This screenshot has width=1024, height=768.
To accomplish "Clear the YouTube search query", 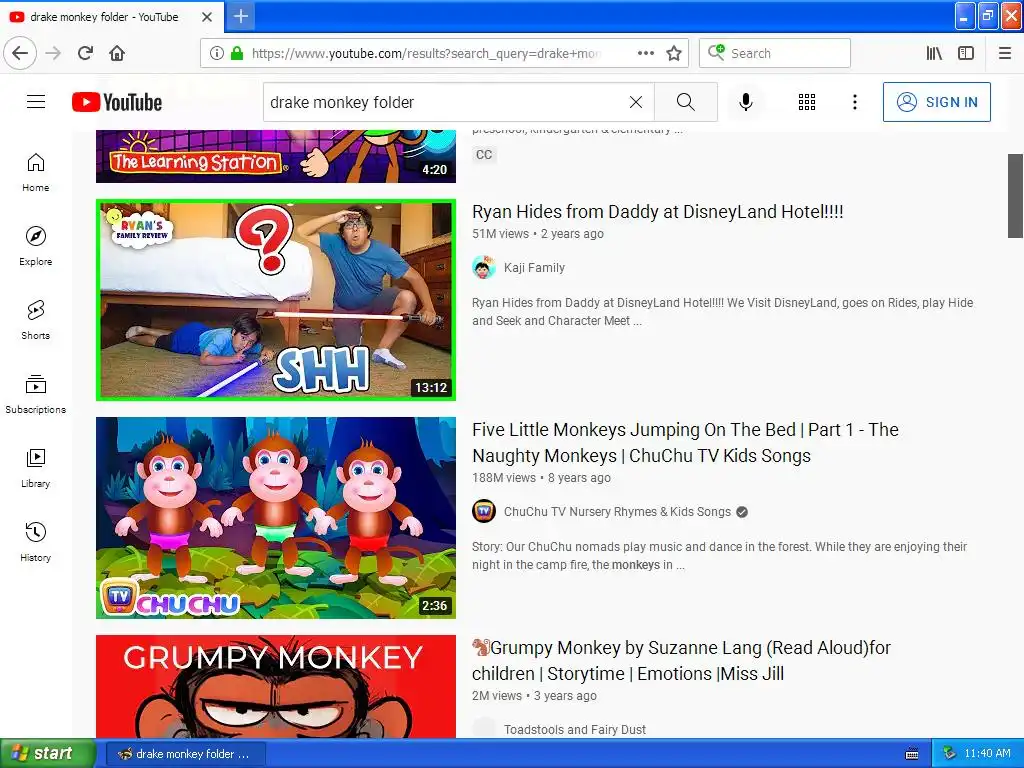I will tap(635, 102).
